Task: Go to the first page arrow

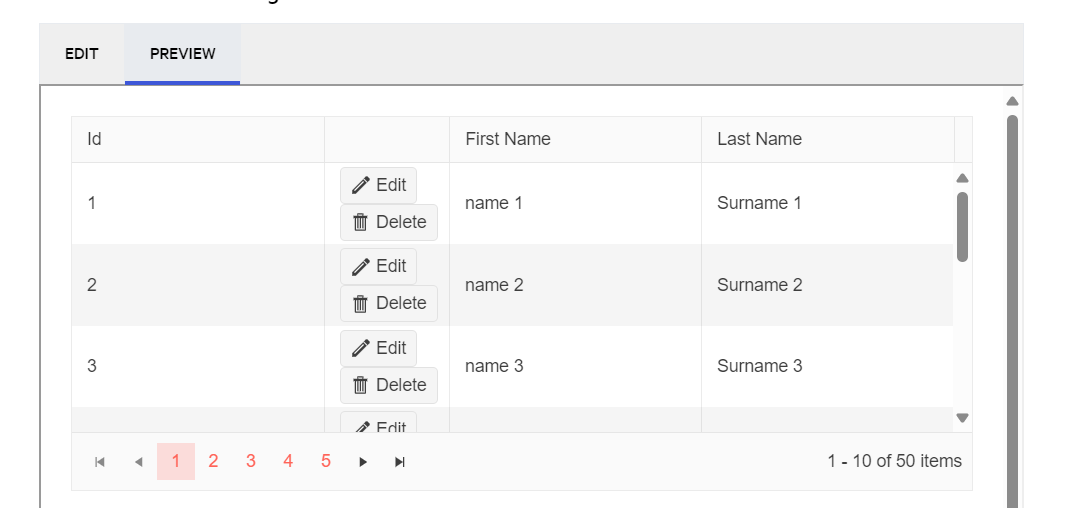Action: 100,461
